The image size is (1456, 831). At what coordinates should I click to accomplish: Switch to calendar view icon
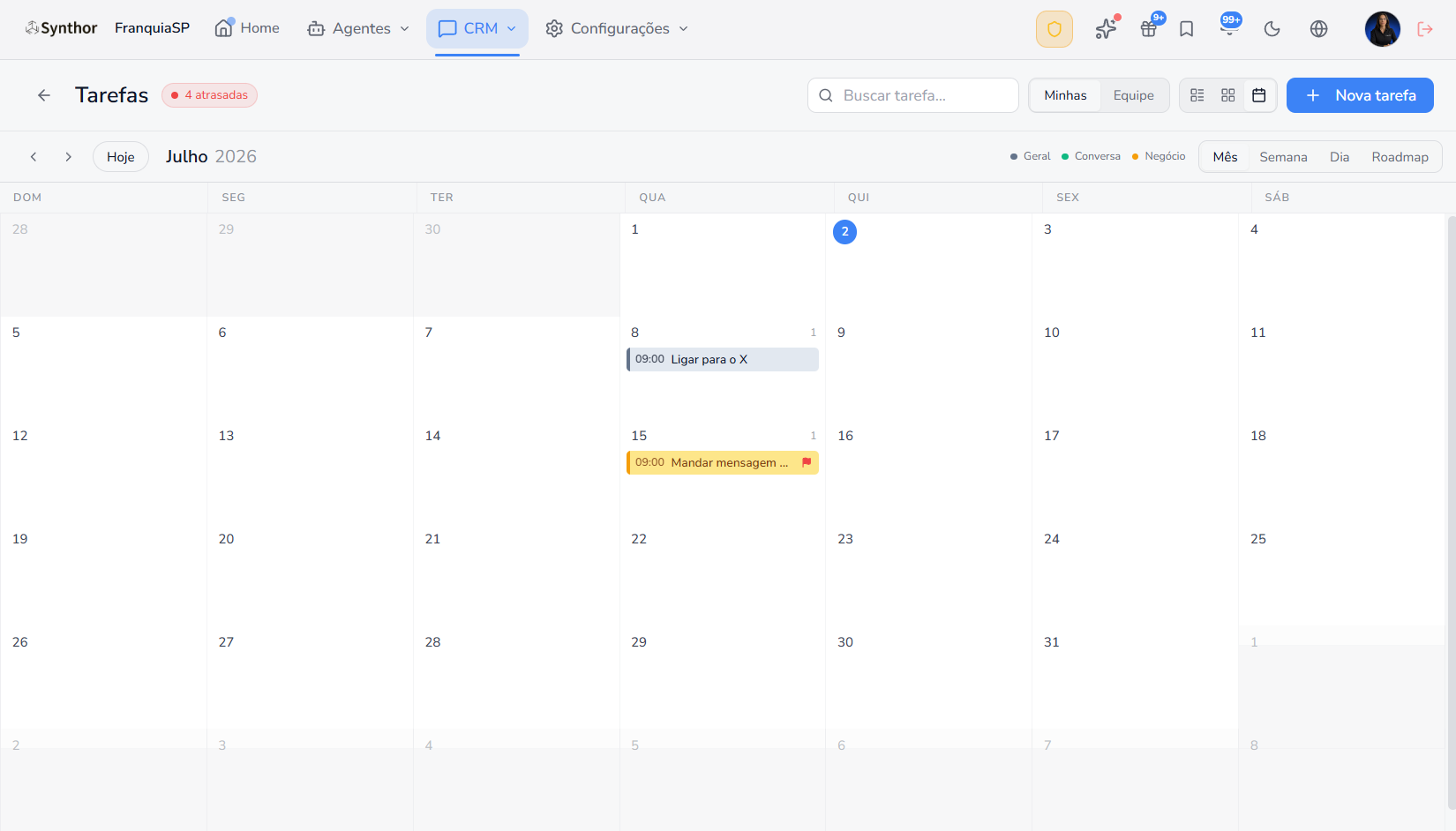click(x=1259, y=95)
